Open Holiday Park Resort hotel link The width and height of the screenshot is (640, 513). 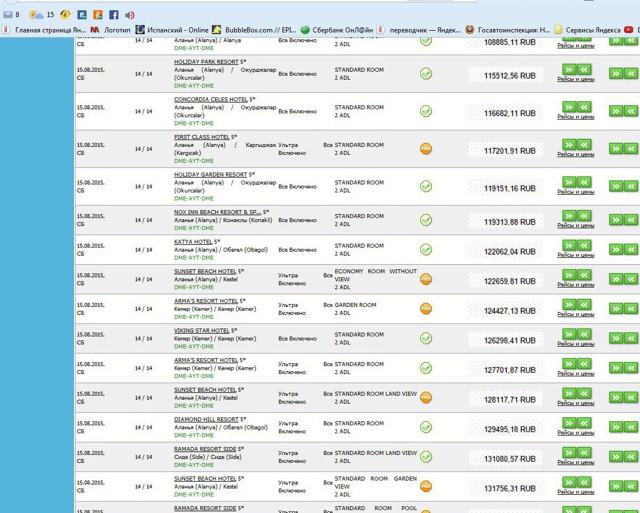click(x=206, y=62)
